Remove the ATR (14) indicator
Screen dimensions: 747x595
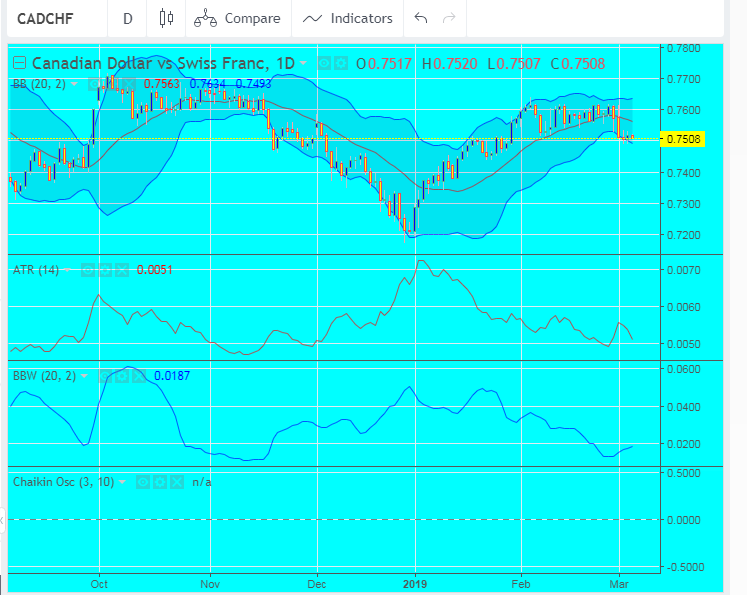[x=121, y=270]
